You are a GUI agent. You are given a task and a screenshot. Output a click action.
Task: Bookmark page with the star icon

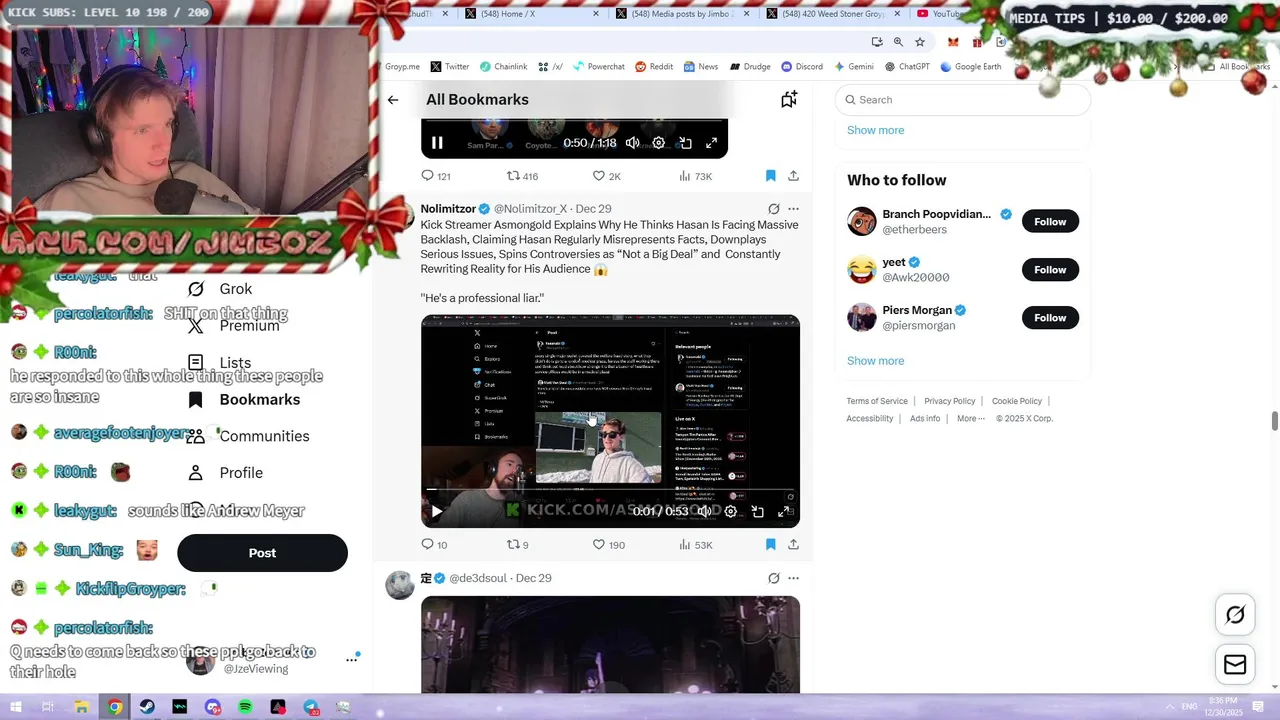point(920,42)
